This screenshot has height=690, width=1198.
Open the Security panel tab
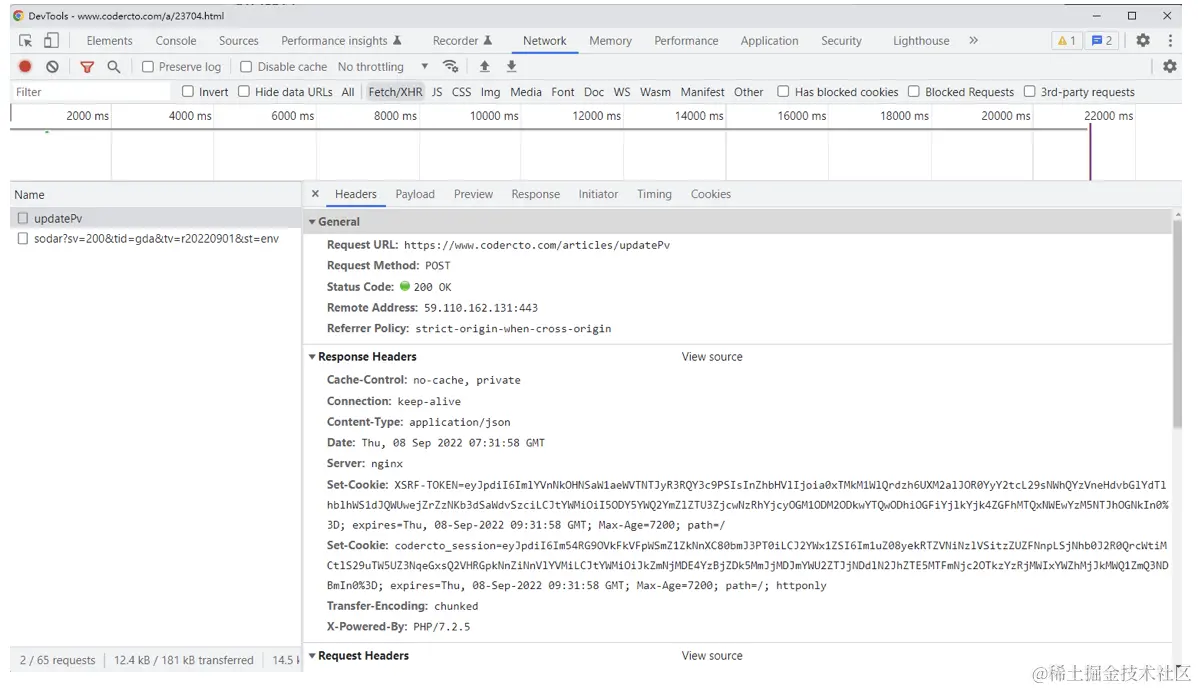tap(841, 40)
